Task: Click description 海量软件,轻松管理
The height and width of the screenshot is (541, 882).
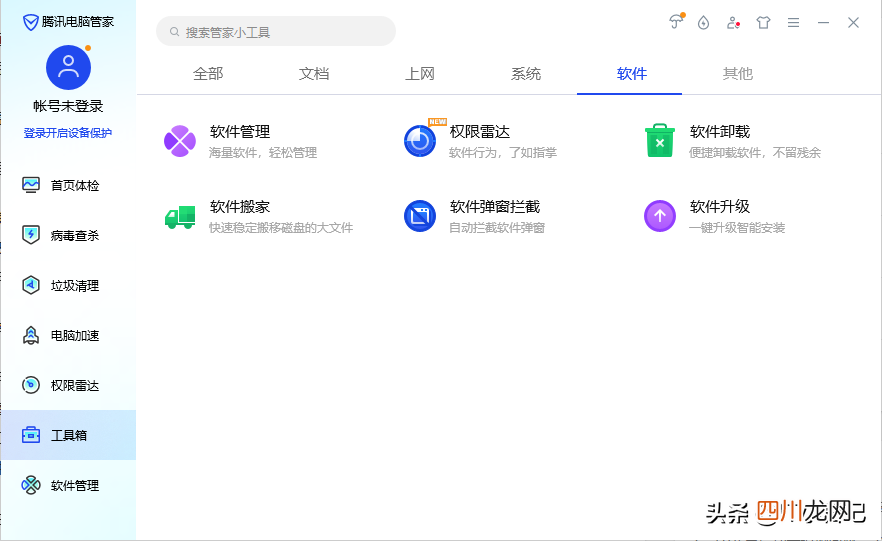Action: [x=263, y=152]
